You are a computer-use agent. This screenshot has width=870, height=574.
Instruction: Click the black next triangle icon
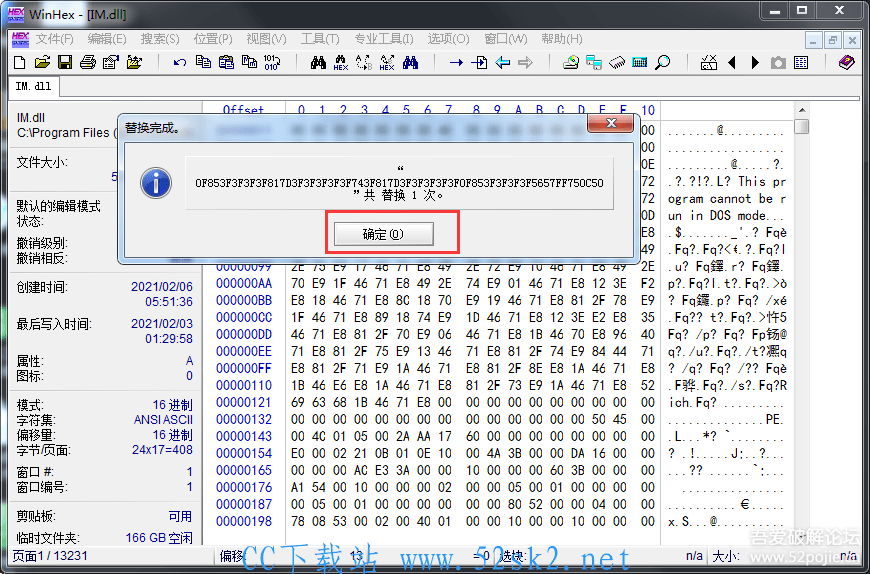[755, 63]
